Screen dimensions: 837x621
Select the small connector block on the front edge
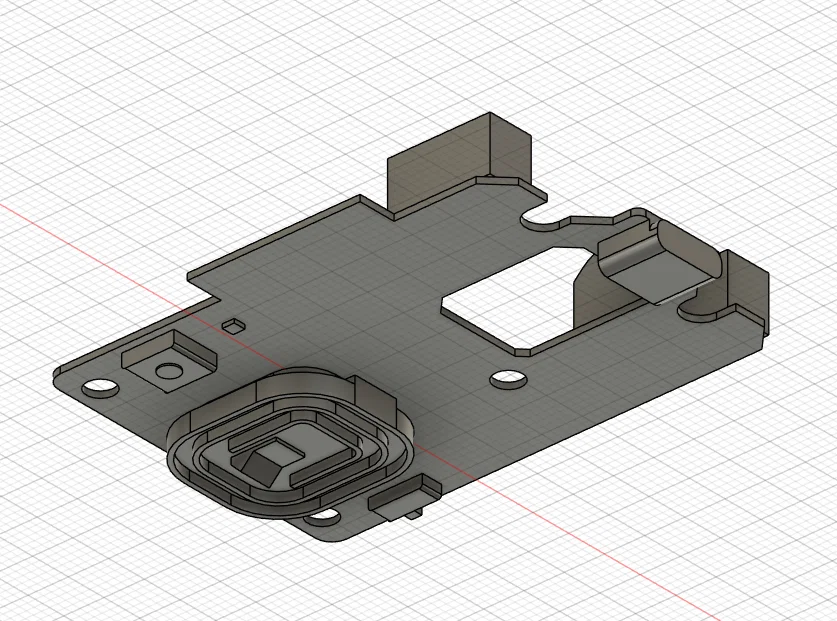coord(404,497)
